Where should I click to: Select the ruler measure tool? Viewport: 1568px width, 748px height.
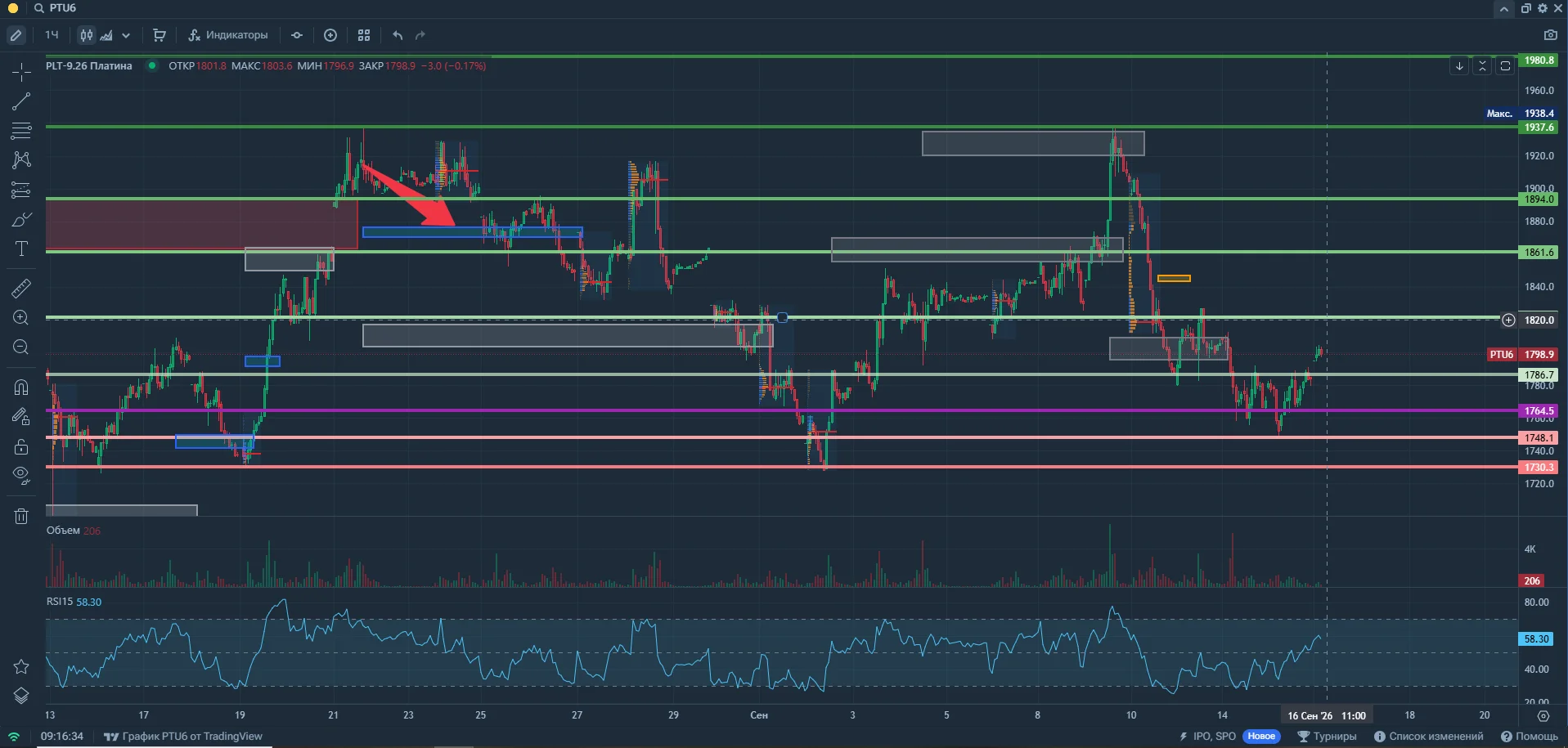click(x=21, y=288)
